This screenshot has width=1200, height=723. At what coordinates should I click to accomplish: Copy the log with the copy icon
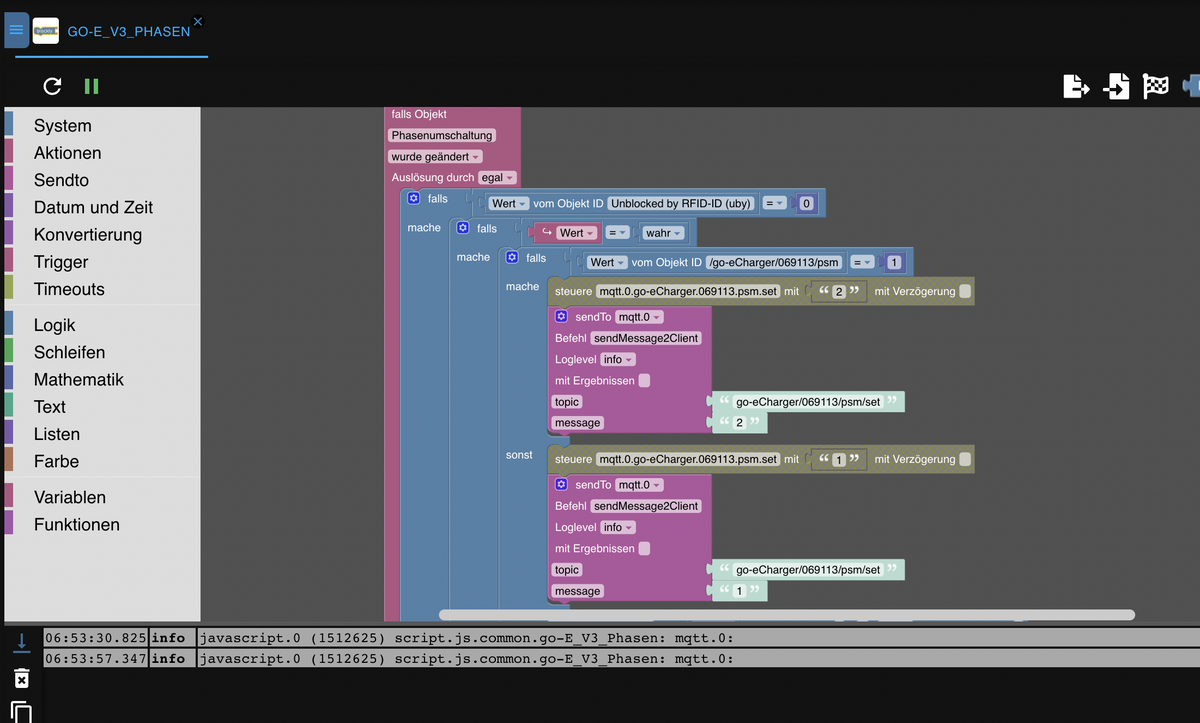(x=22, y=712)
